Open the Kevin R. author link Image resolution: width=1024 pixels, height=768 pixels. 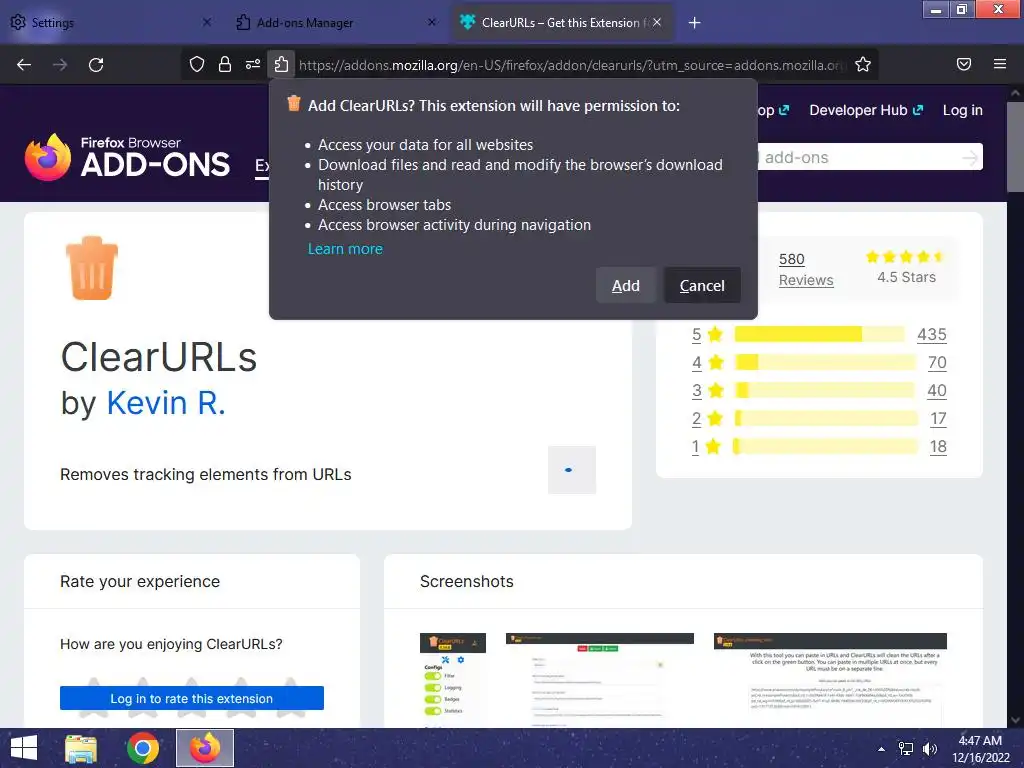[166, 402]
